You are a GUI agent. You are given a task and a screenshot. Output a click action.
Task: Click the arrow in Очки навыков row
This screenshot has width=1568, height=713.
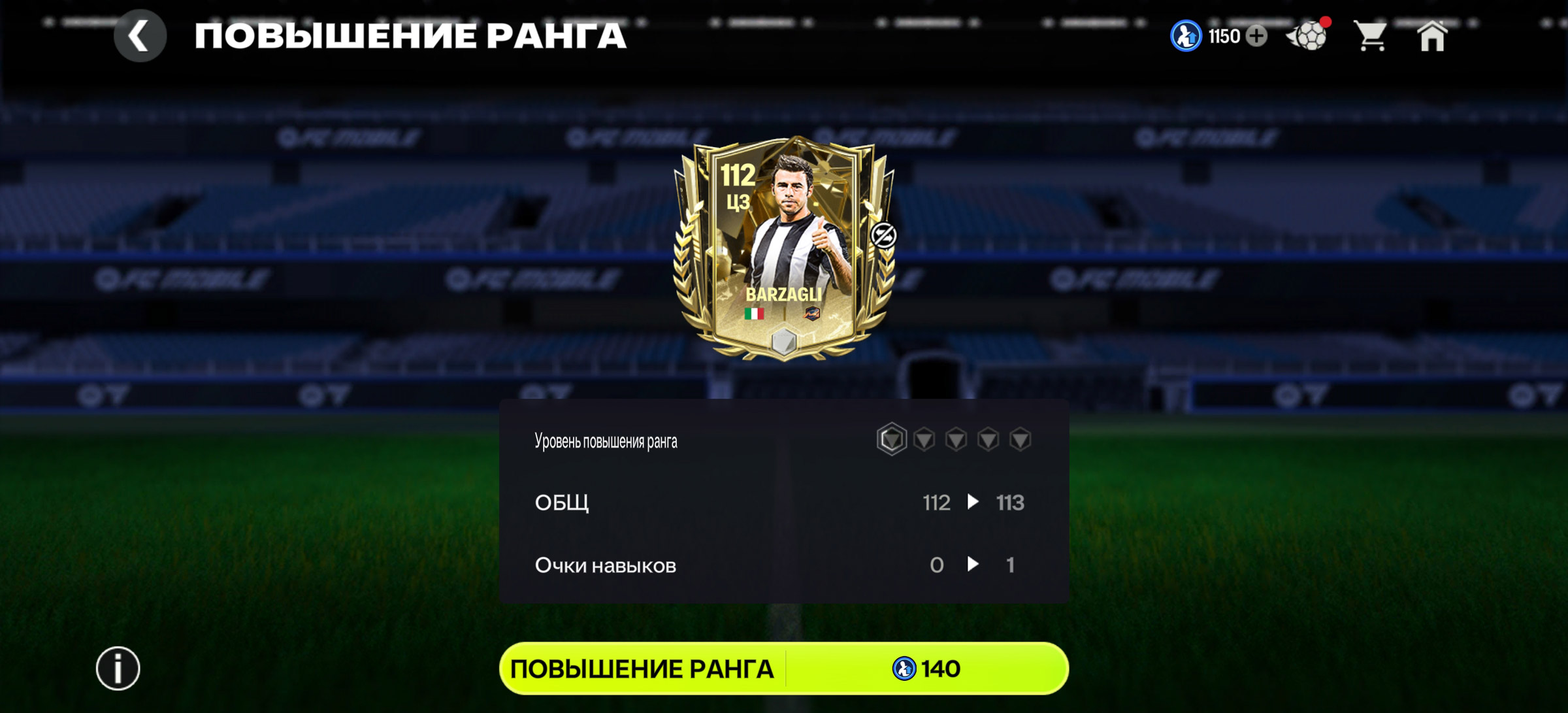coord(973,564)
